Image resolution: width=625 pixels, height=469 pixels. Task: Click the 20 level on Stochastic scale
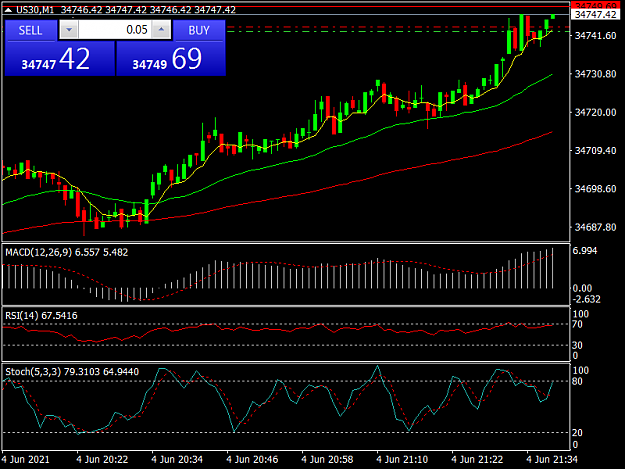click(578, 432)
